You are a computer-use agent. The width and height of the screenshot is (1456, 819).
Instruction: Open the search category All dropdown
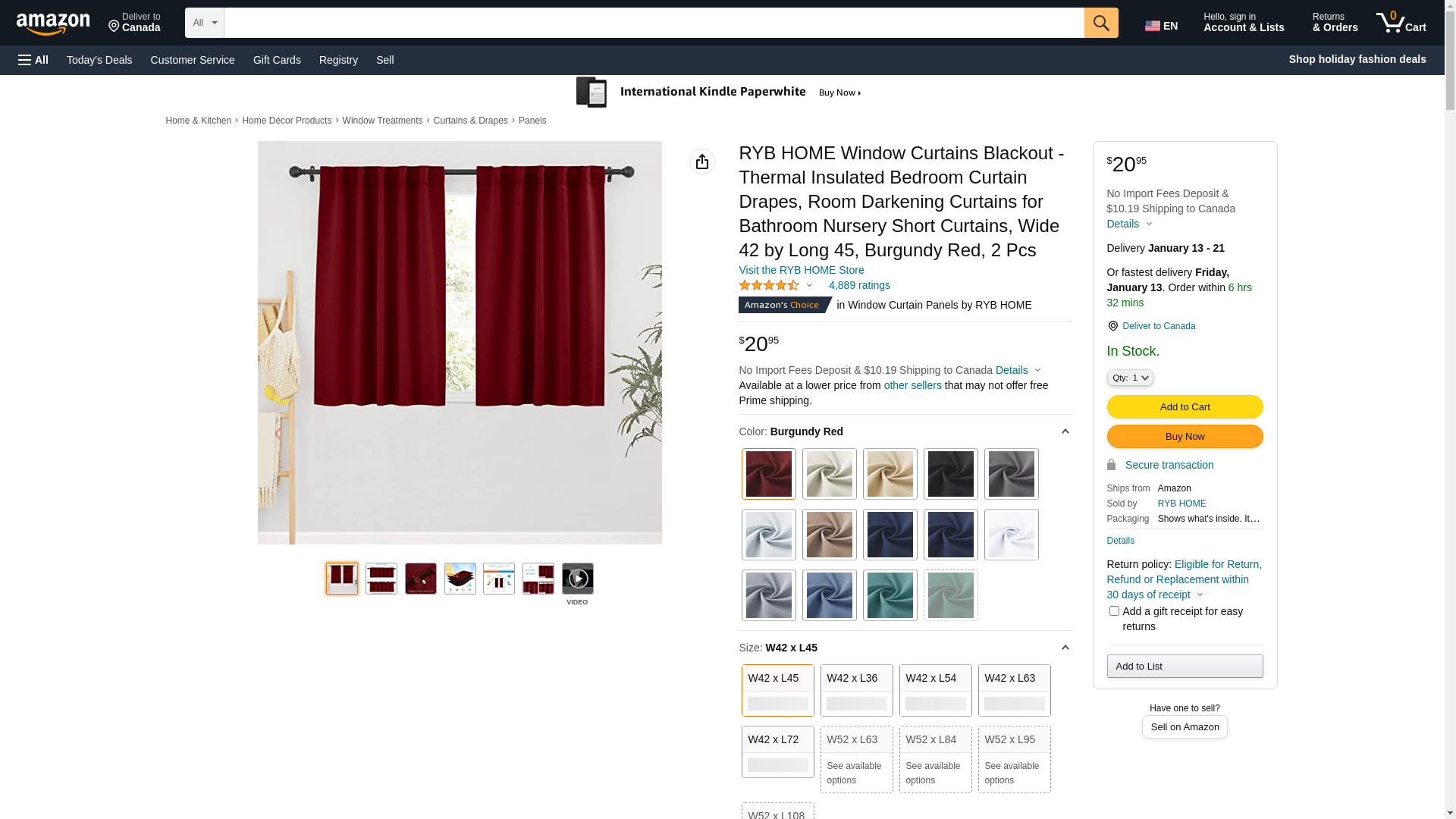tap(204, 23)
